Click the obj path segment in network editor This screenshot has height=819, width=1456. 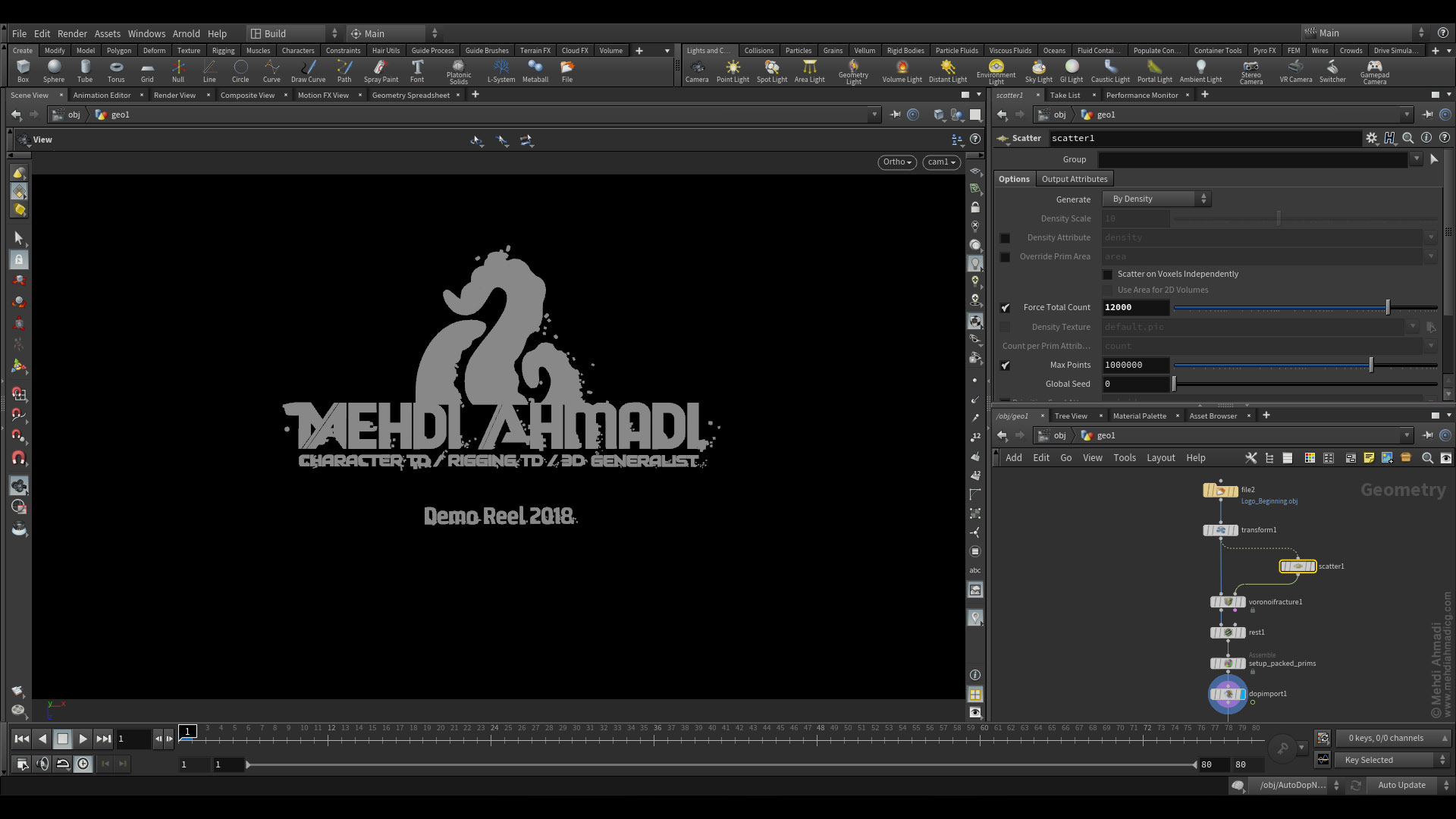tap(1053, 435)
